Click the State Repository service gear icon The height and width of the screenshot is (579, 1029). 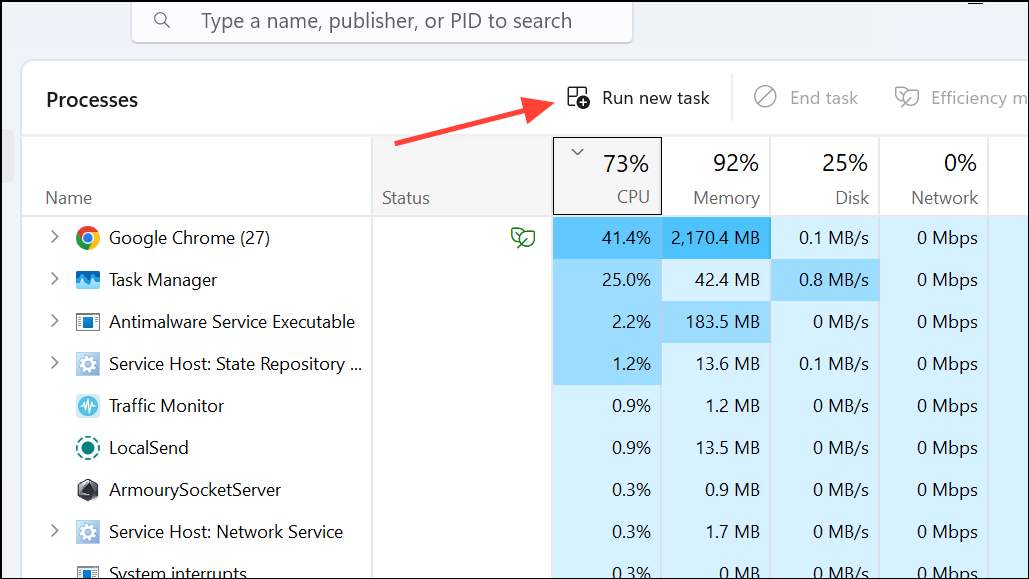click(x=87, y=364)
